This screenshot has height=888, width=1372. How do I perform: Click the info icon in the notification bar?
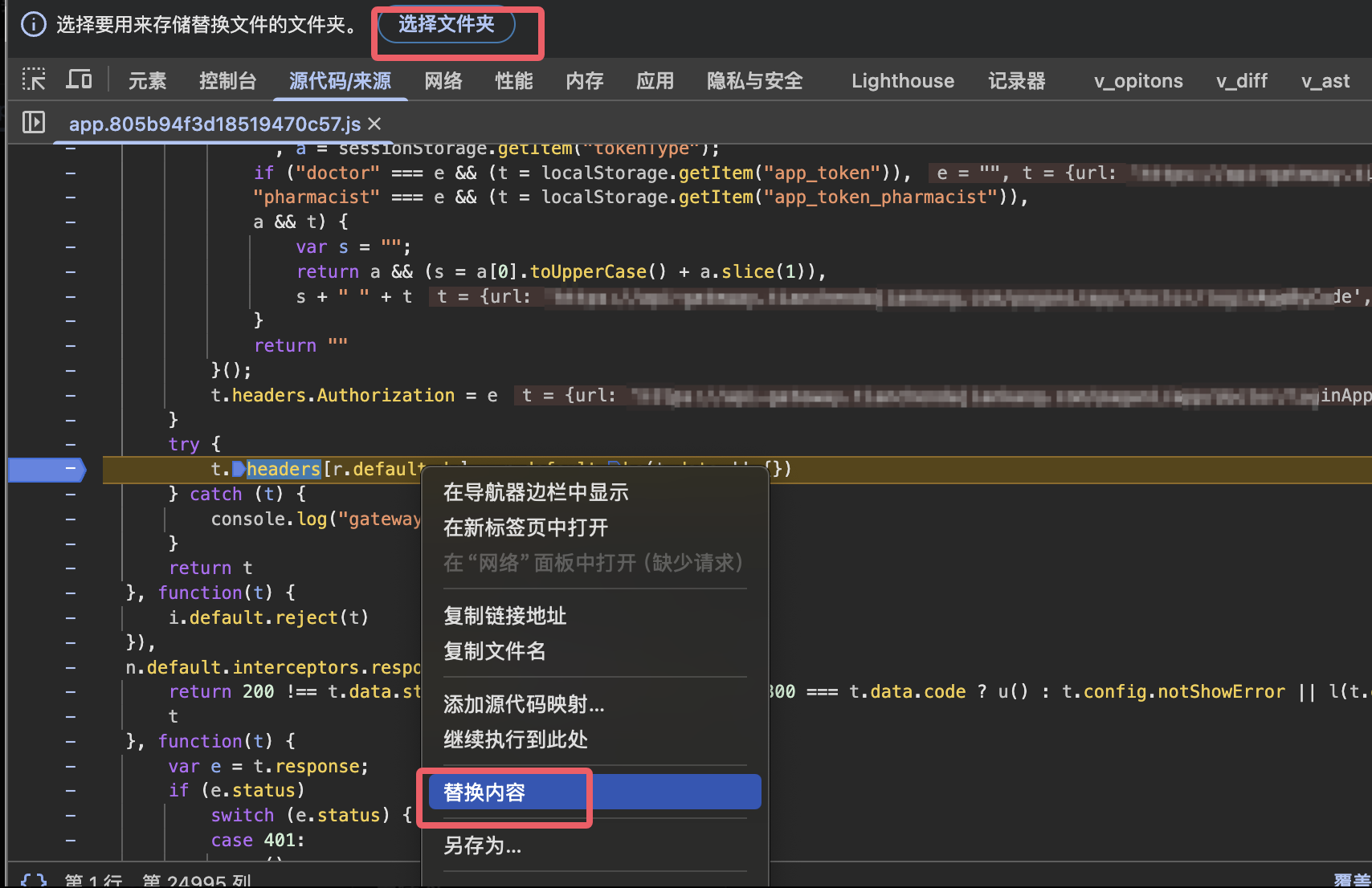pos(33,24)
